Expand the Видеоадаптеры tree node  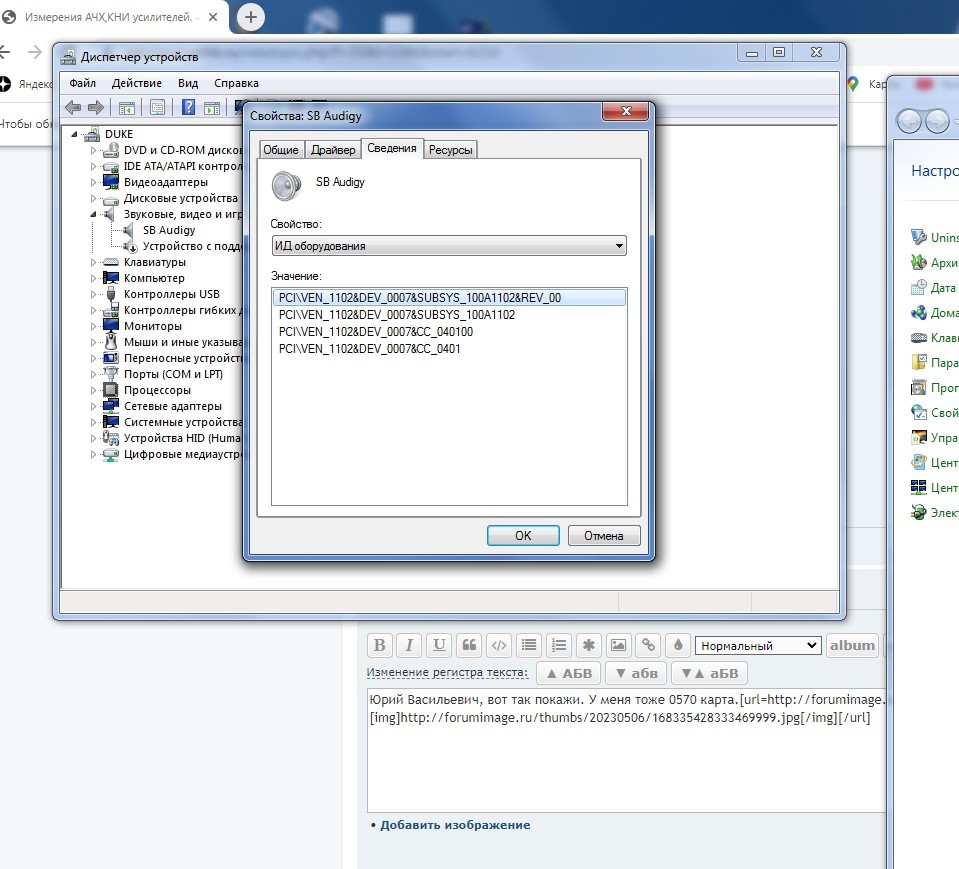pyautogui.click(x=95, y=182)
